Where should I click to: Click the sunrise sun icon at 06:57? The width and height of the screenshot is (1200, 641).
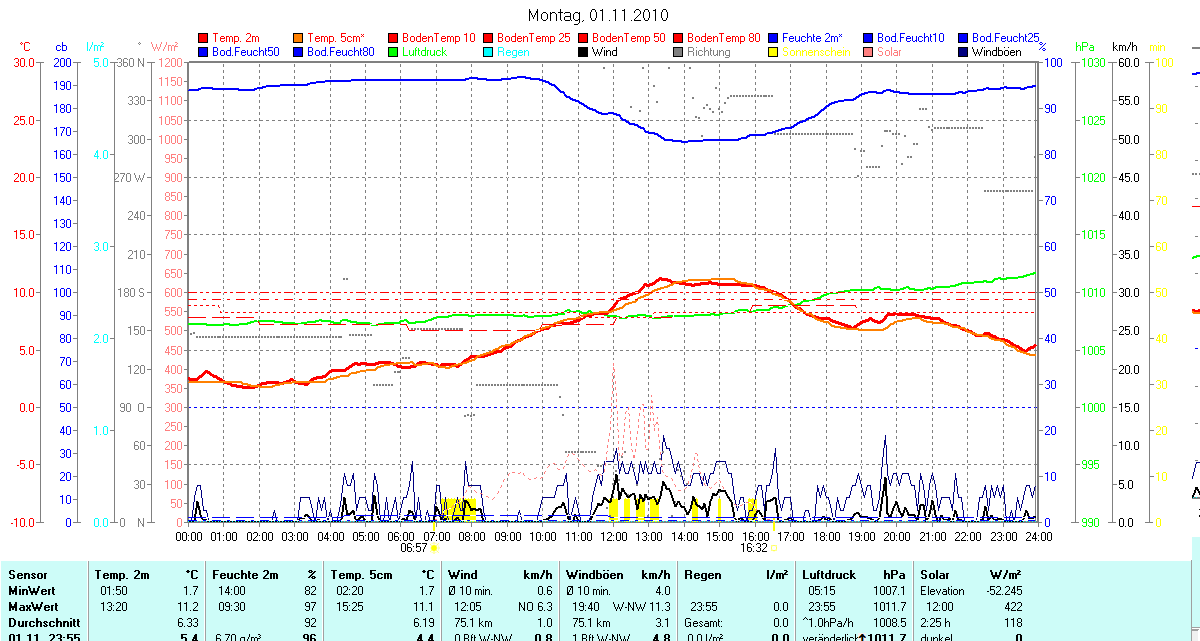point(434,548)
